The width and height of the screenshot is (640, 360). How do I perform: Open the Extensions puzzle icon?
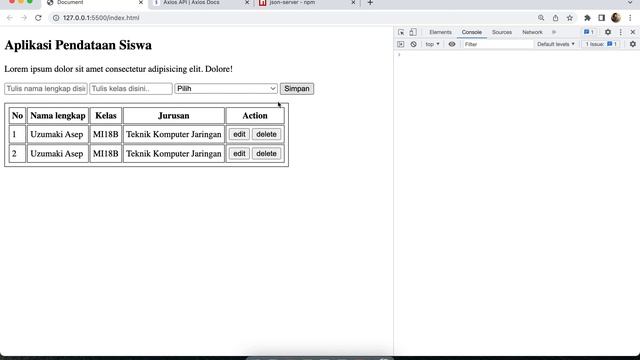pyautogui.click(x=587, y=18)
